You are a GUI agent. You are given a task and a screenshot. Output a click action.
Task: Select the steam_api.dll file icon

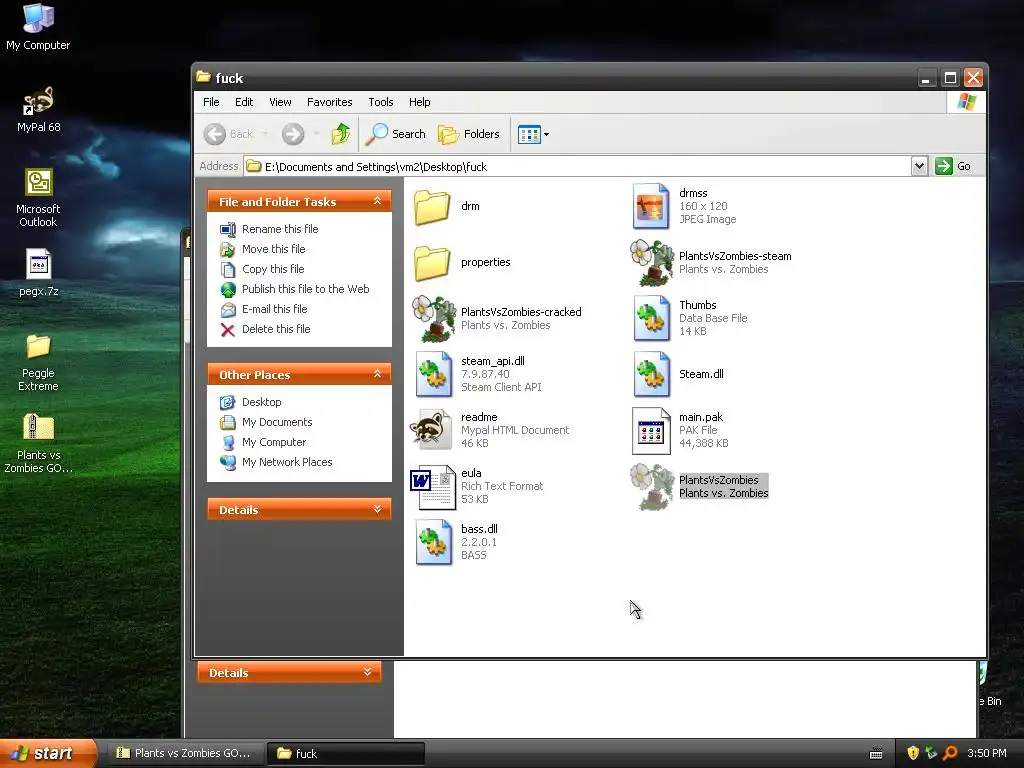(434, 374)
